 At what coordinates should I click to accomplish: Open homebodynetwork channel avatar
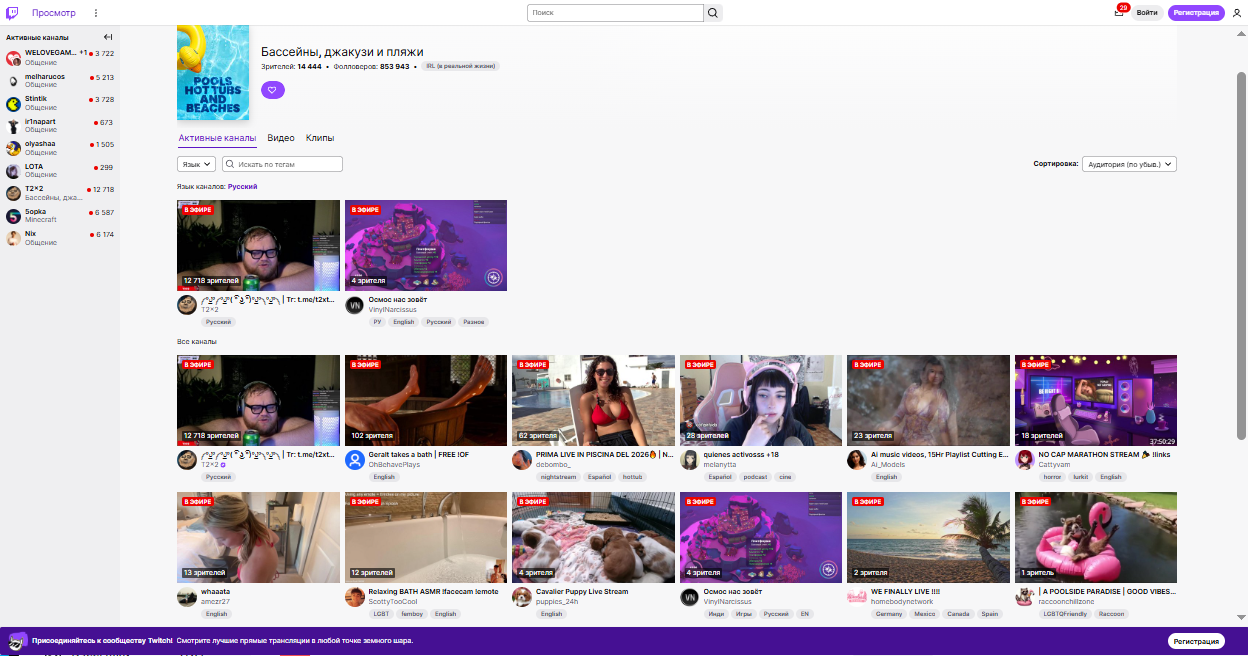(856, 597)
